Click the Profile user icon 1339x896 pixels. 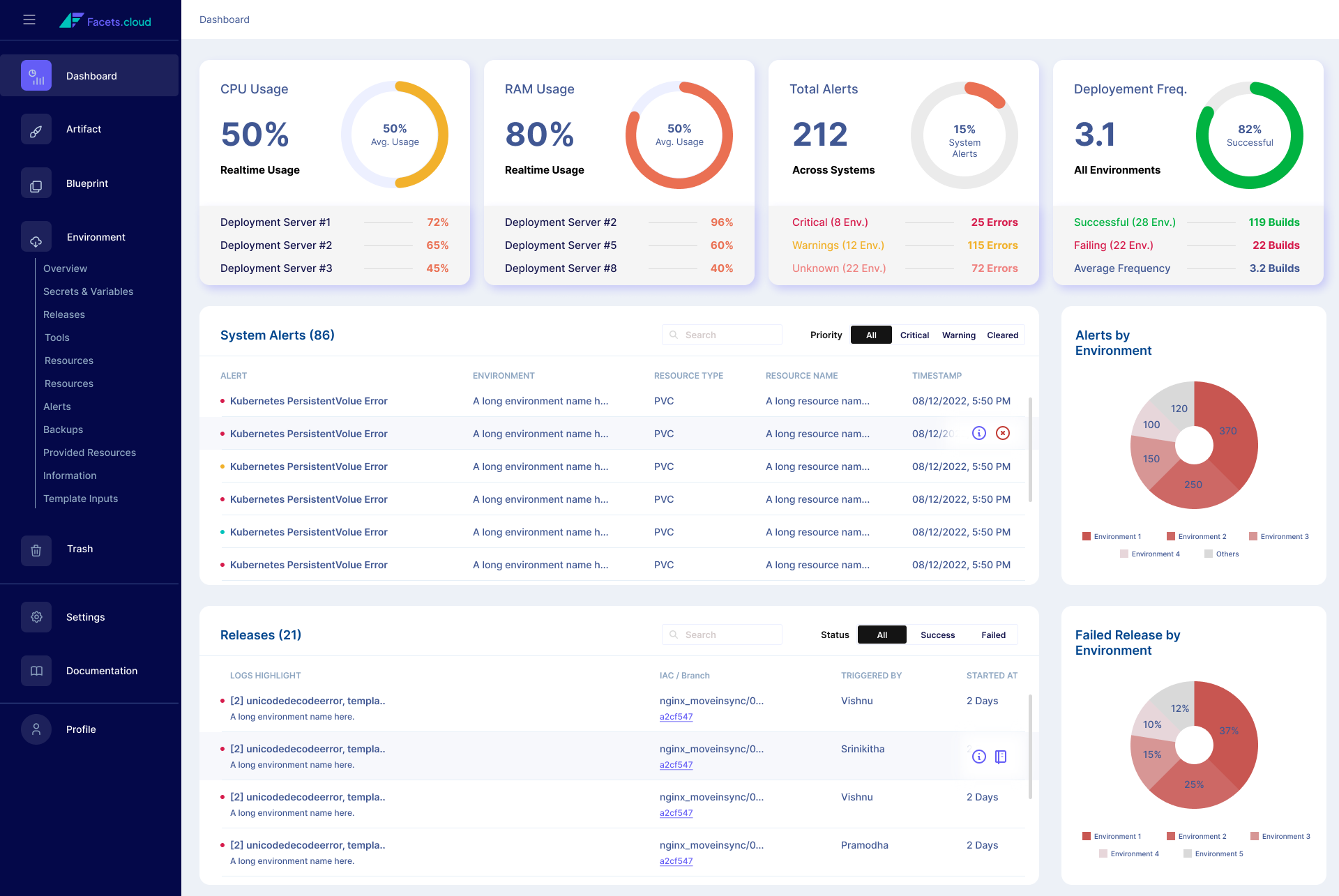coord(36,729)
